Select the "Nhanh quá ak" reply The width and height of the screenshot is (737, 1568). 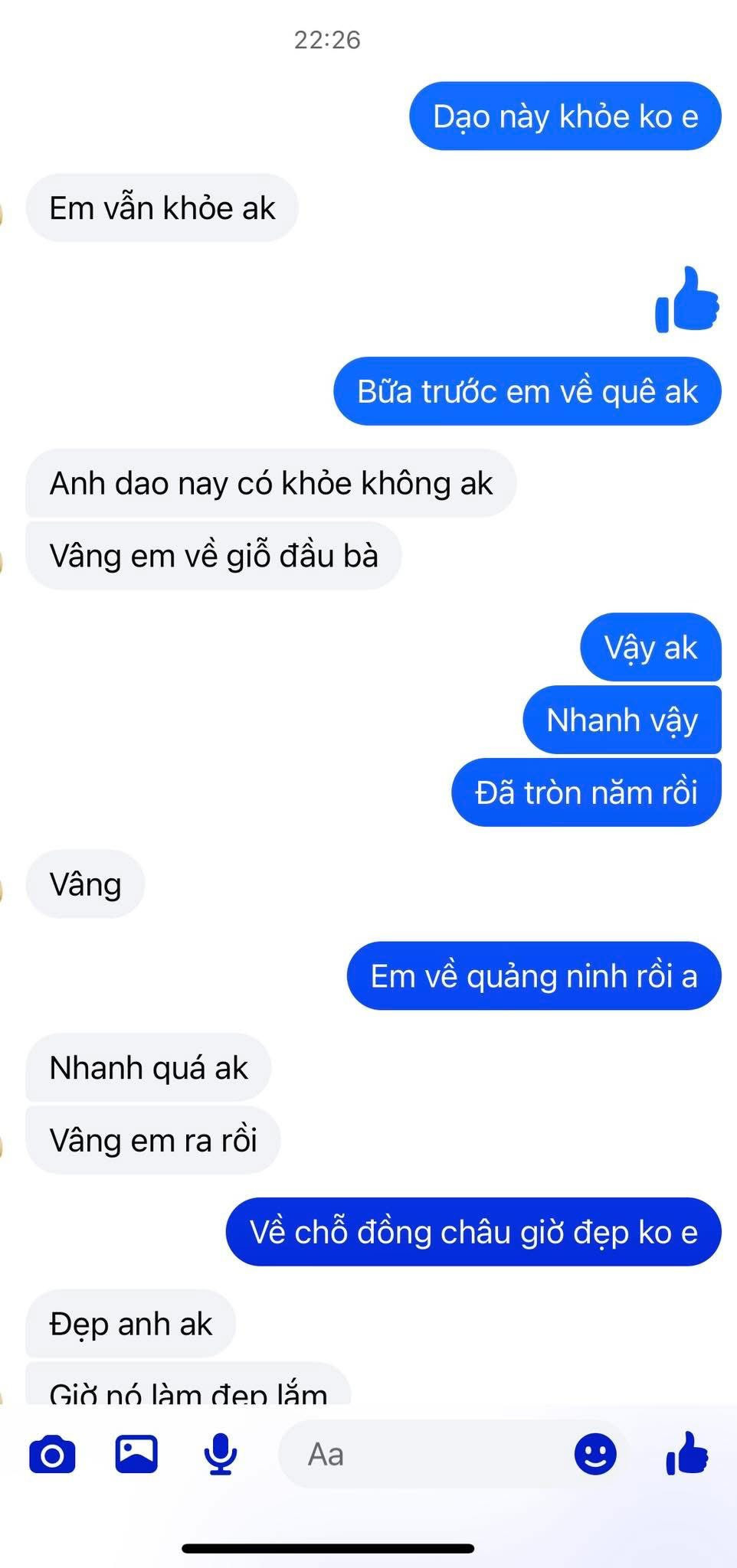pyautogui.click(x=149, y=1068)
